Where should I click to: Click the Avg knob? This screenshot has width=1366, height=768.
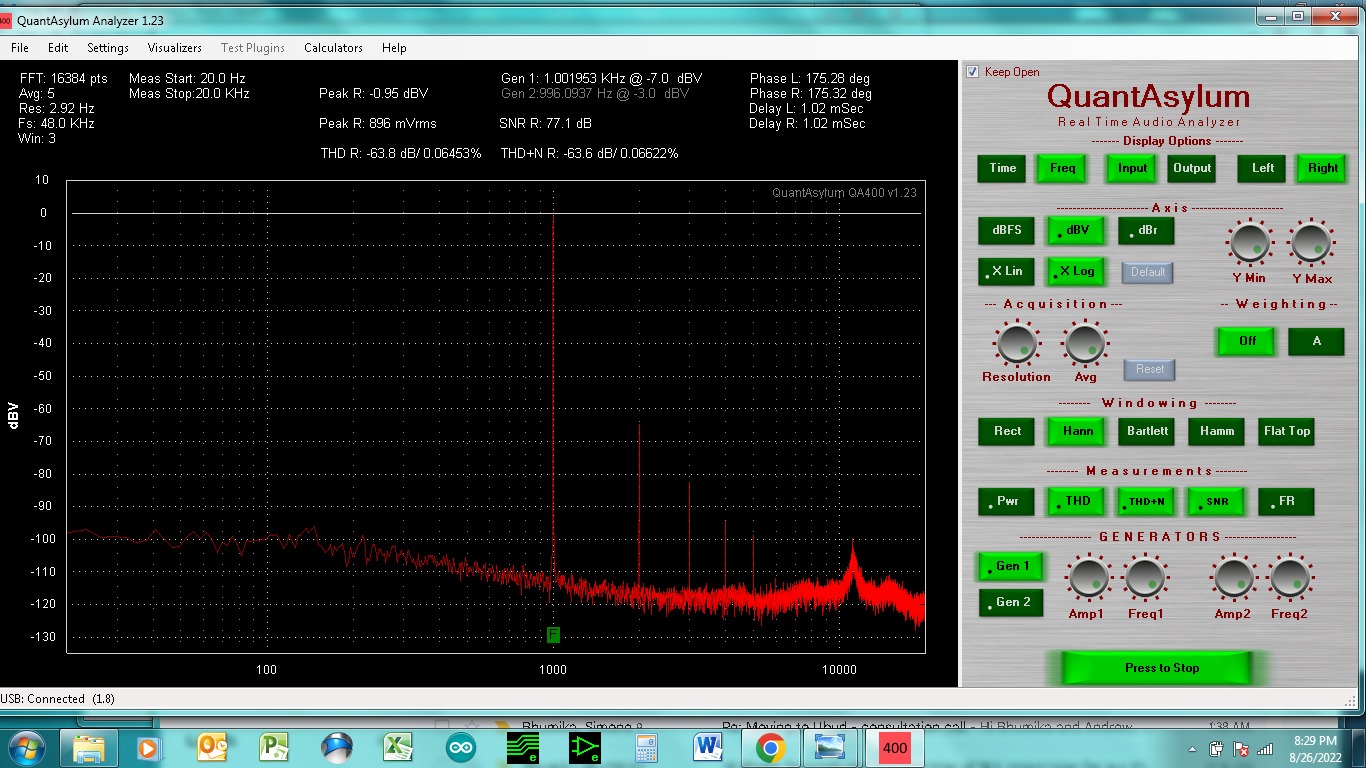(x=1085, y=343)
